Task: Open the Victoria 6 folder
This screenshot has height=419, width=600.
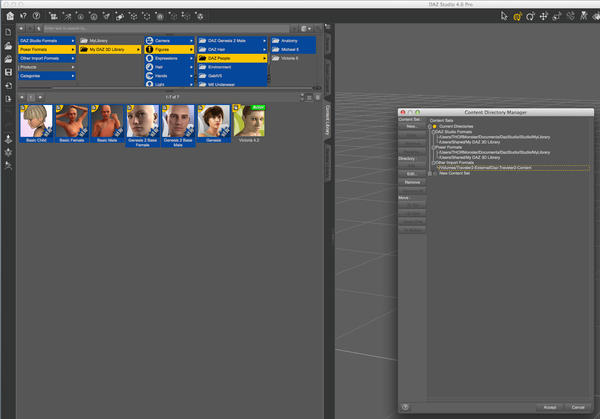Action: click(293, 58)
